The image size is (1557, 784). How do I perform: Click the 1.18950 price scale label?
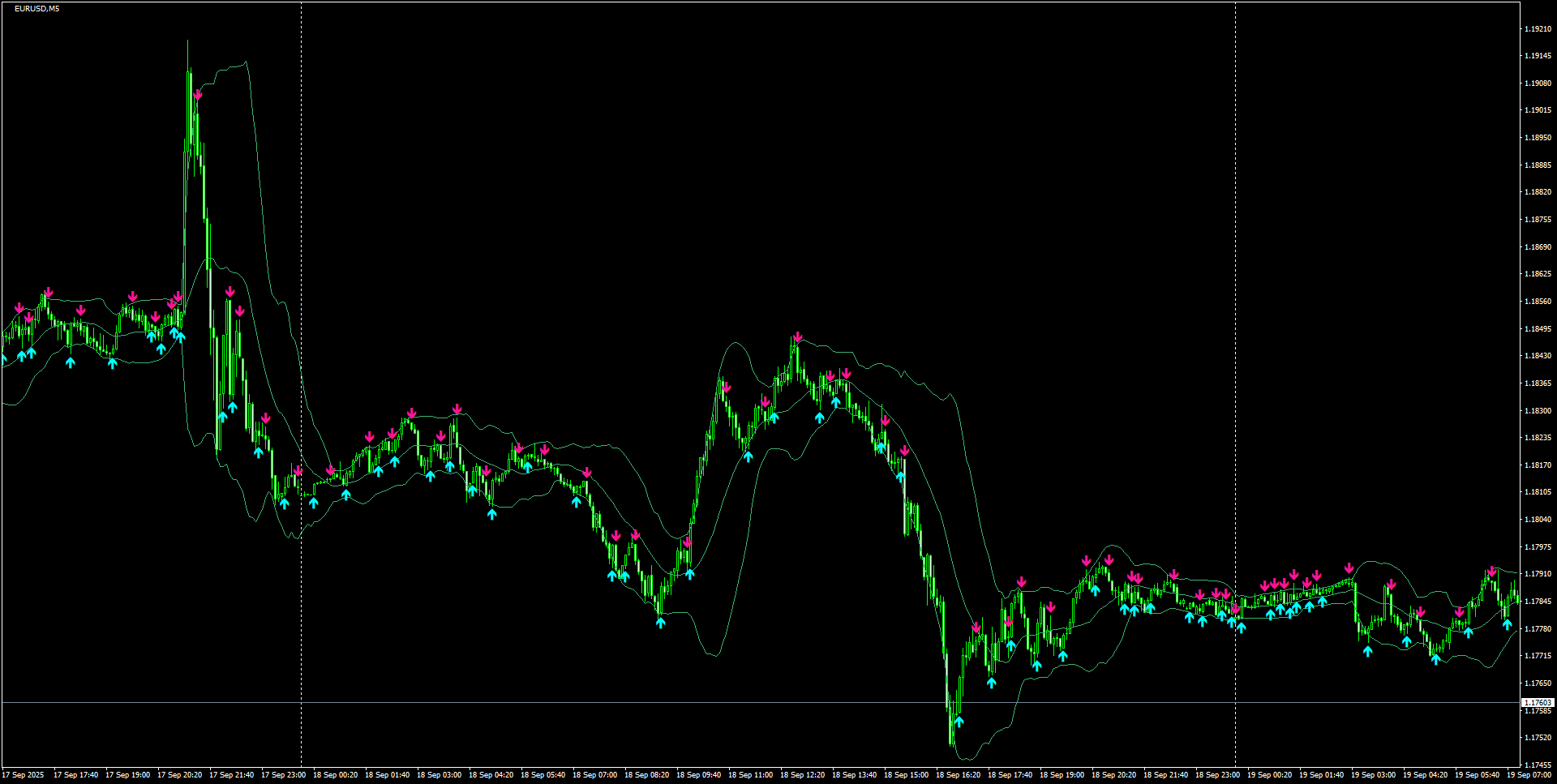point(1538,138)
